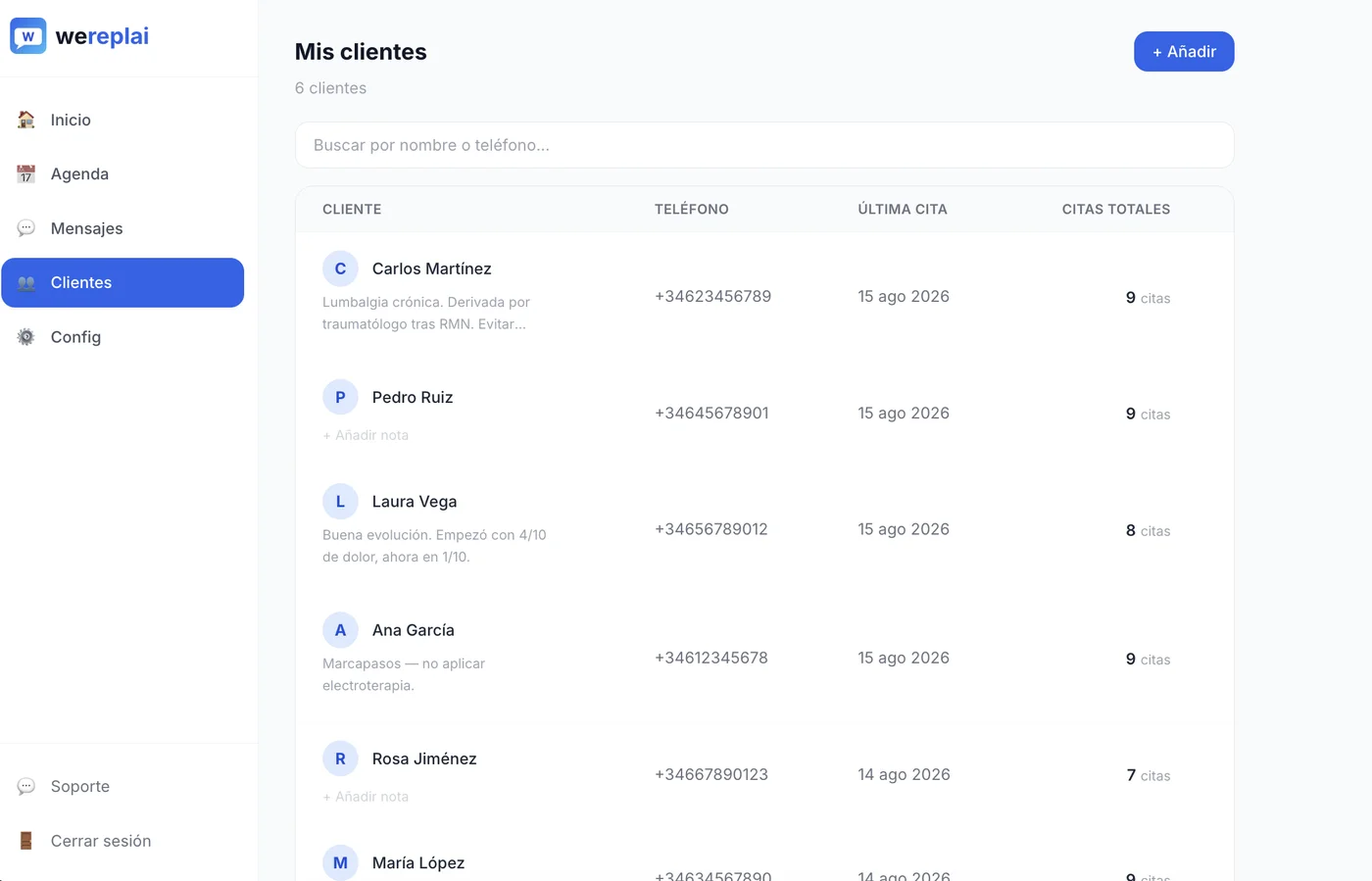Open the Agenda section

(122, 173)
